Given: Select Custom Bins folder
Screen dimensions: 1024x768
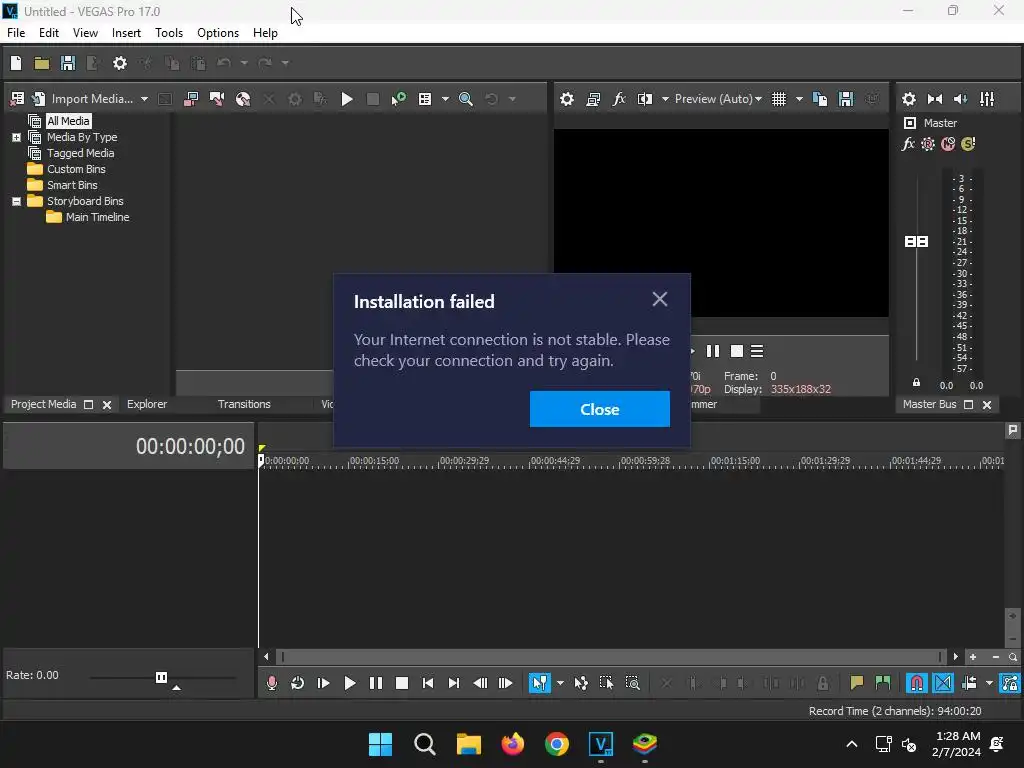Looking at the screenshot, I should 76,169.
